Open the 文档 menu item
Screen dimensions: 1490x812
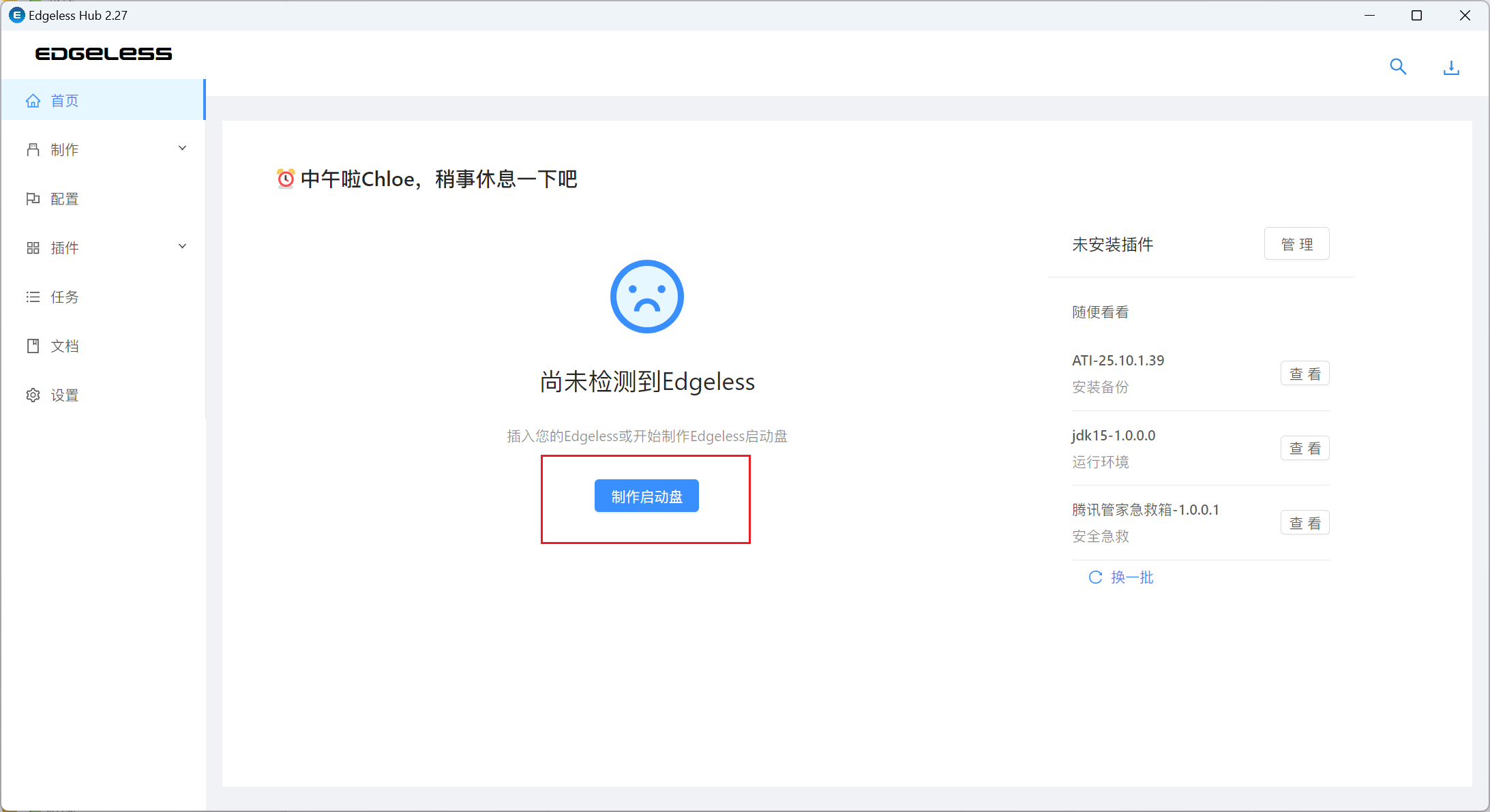coord(102,346)
